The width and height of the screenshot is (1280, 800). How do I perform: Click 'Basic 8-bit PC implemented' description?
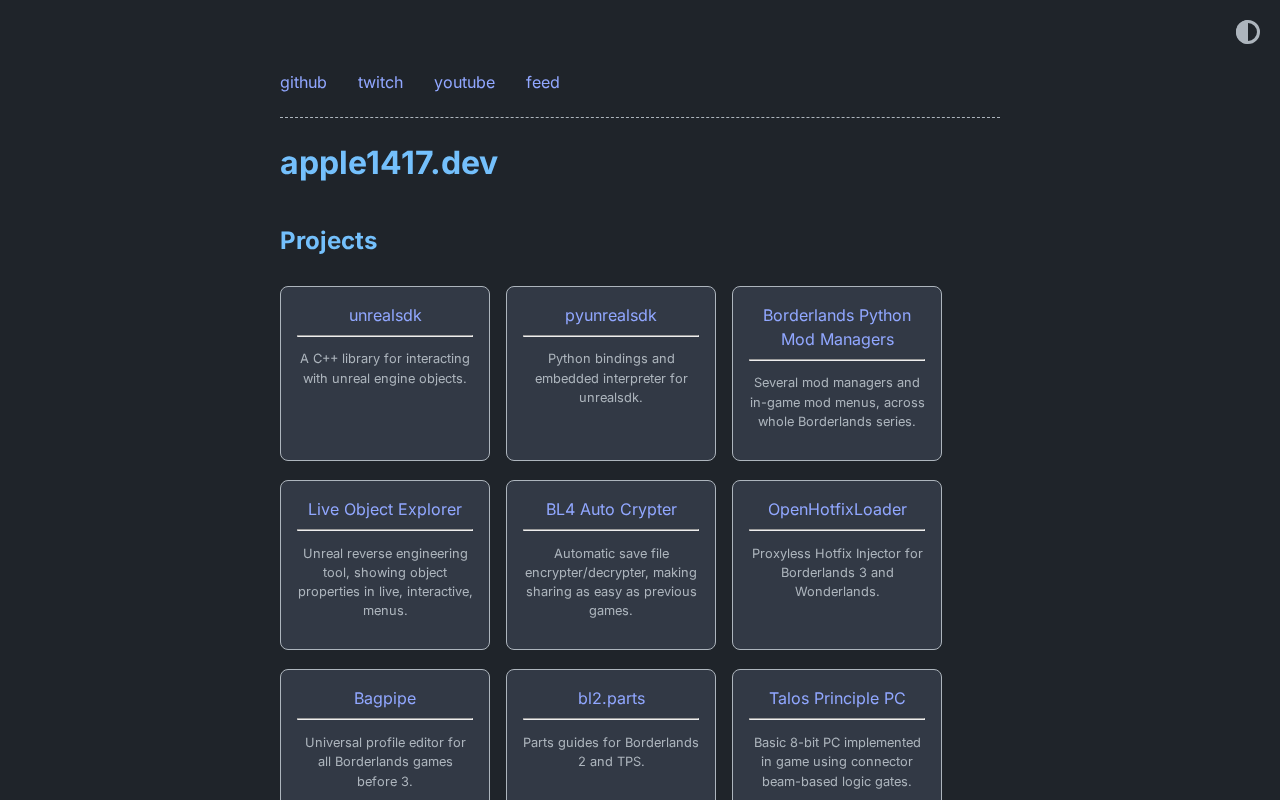(837, 762)
